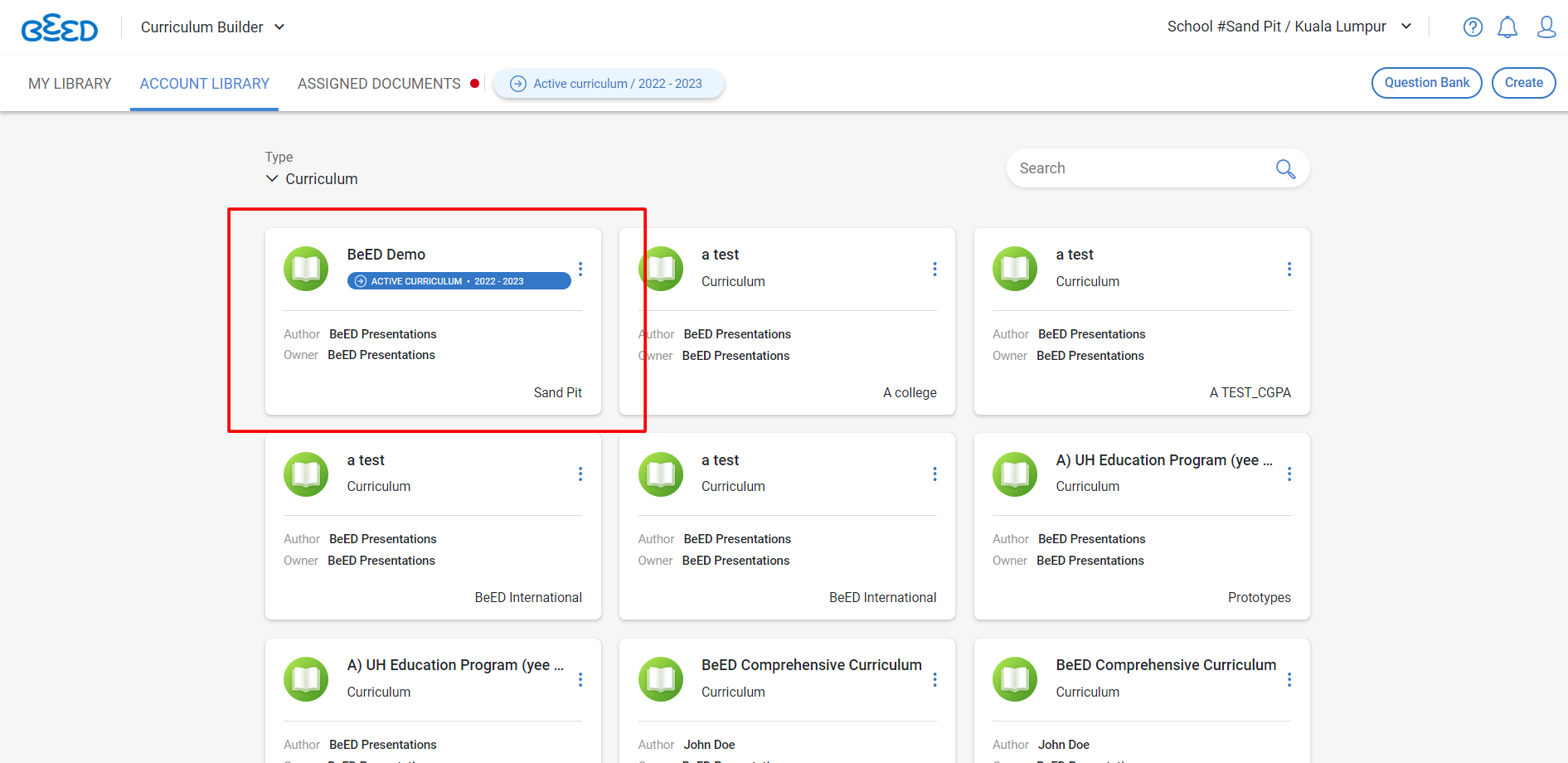Click book icon on Prototypes card
Viewport: 1568px width, 763px height.
pos(1015,474)
